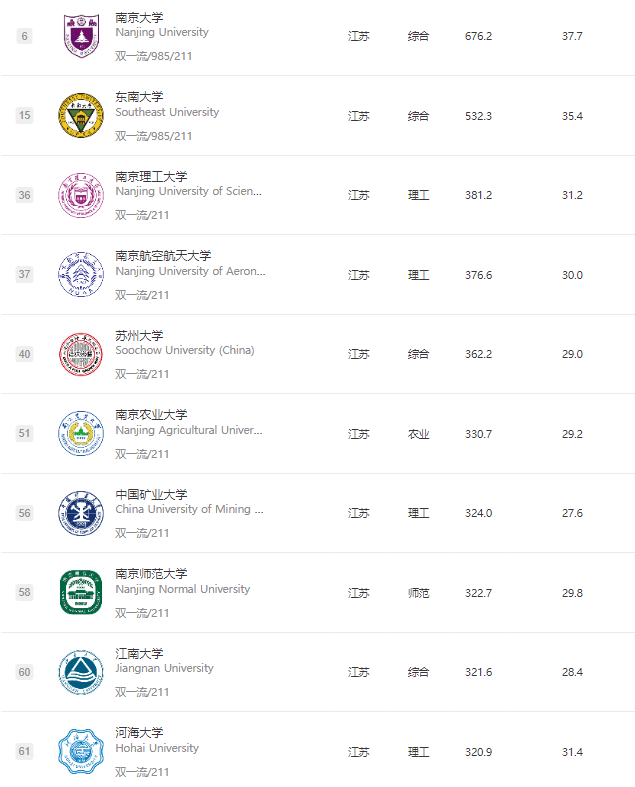Click the rank badge number 37

[x=24, y=274]
